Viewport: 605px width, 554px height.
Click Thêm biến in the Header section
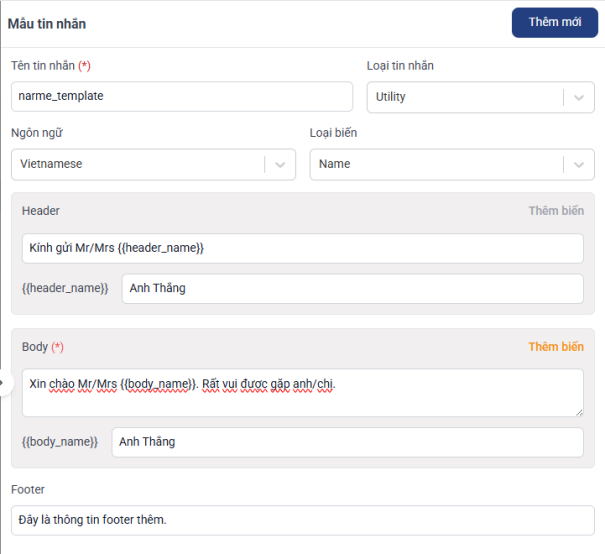coord(556,211)
